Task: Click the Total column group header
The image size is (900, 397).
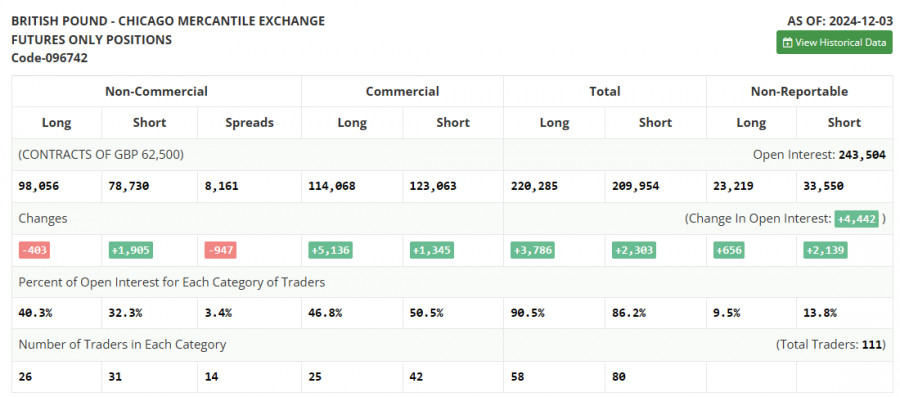Action: (x=604, y=91)
